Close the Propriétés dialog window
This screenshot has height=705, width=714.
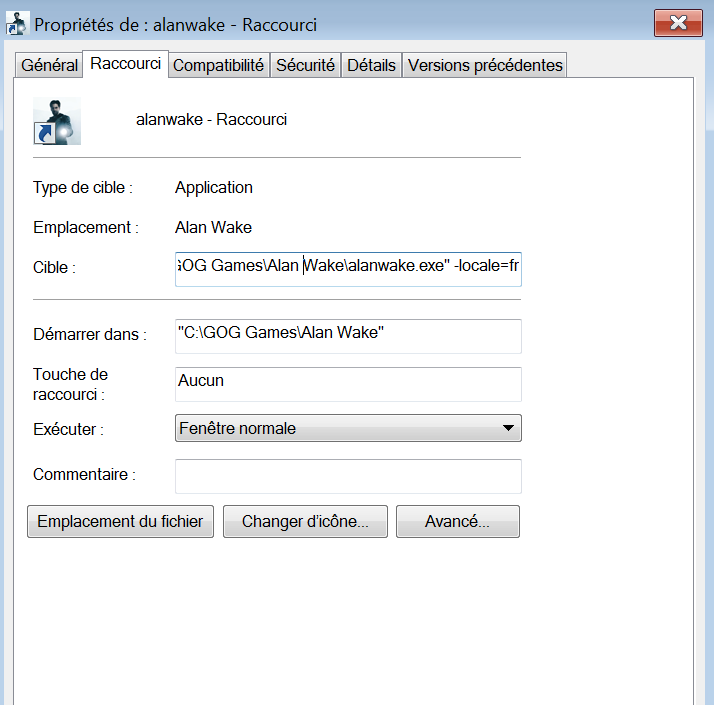pos(678,23)
